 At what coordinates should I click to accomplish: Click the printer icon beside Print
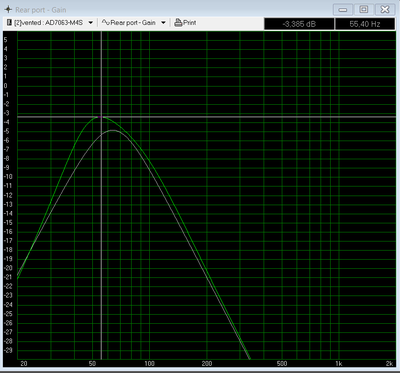pos(178,23)
